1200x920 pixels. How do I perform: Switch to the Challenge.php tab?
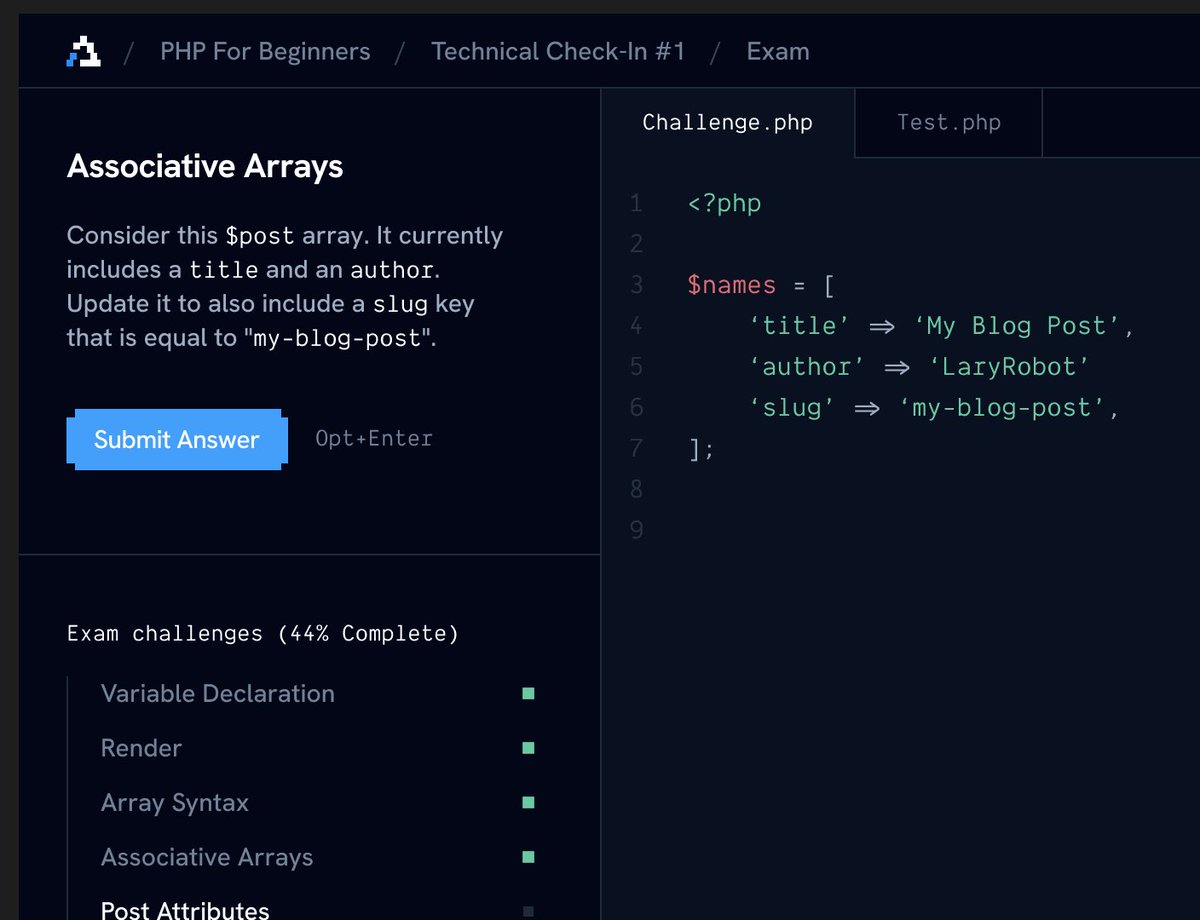point(728,122)
